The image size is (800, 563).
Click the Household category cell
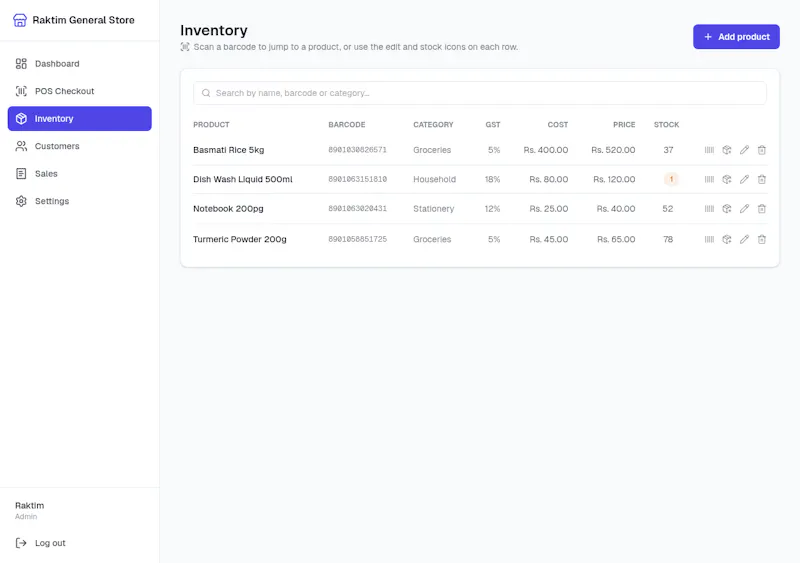coord(435,180)
